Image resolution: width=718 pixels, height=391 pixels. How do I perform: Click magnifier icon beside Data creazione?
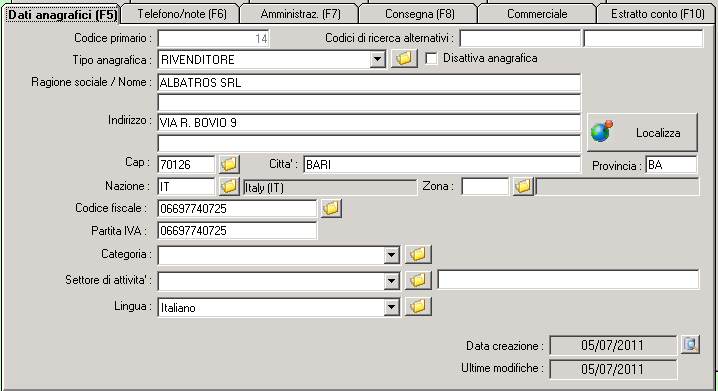(x=691, y=345)
